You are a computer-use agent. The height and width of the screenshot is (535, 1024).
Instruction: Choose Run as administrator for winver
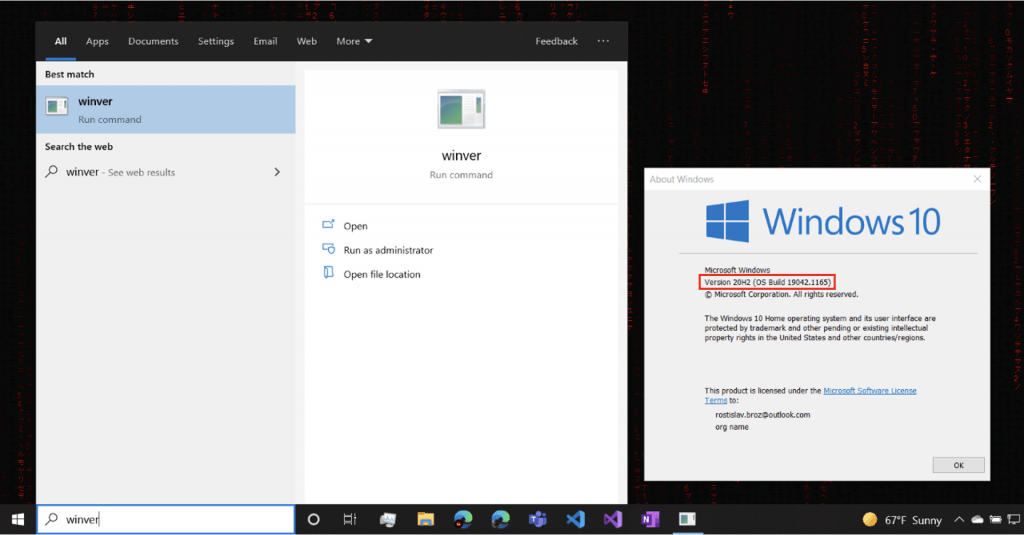tap(388, 250)
